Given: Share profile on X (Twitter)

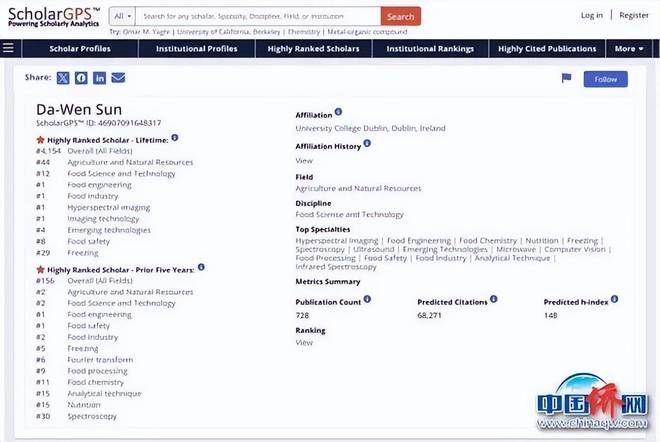Looking at the screenshot, I should tap(63, 78).
